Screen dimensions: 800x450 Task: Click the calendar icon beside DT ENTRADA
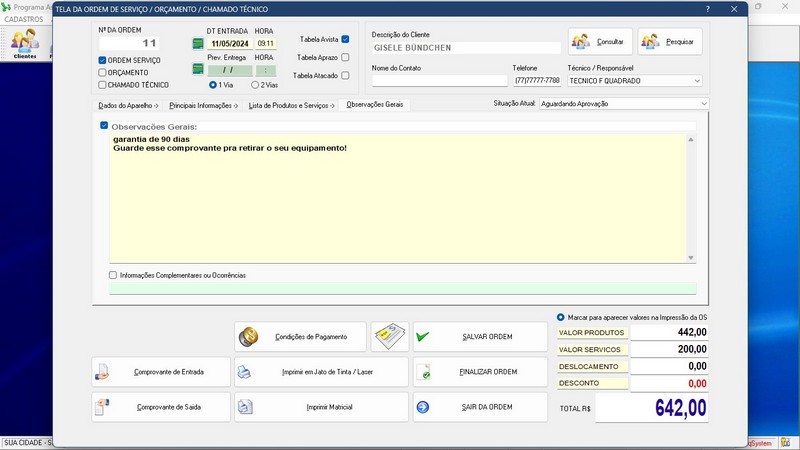(x=198, y=44)
